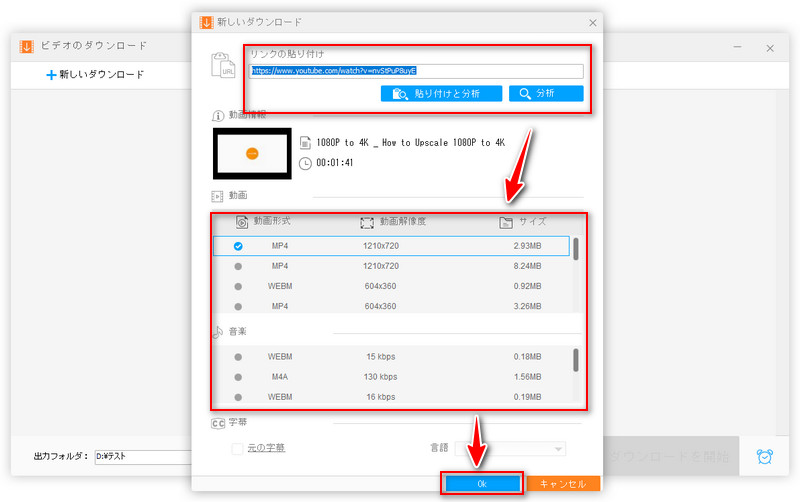Click the New Download dialog logo icon

click(x=206, y=22)
